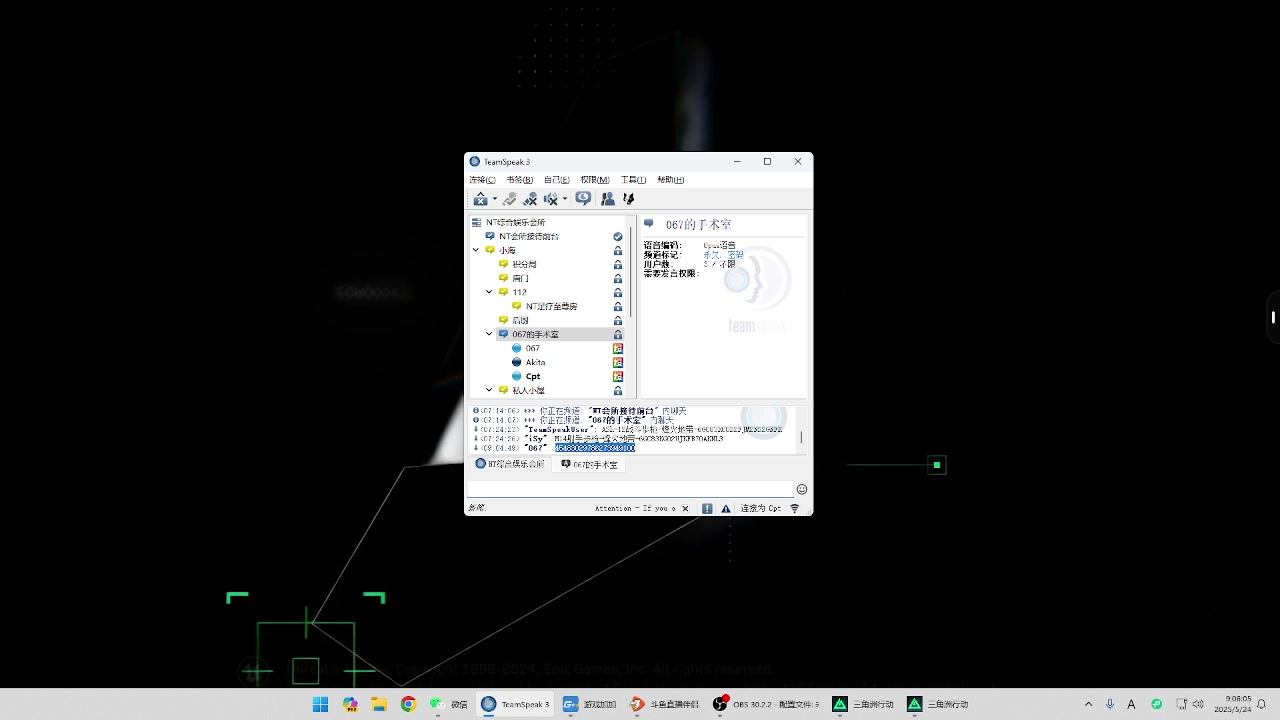Image resolution: width=1280 pixels, height=720 pixels.
Task: Toggle speaker mute in the toolbar
Action: point(551,199)
